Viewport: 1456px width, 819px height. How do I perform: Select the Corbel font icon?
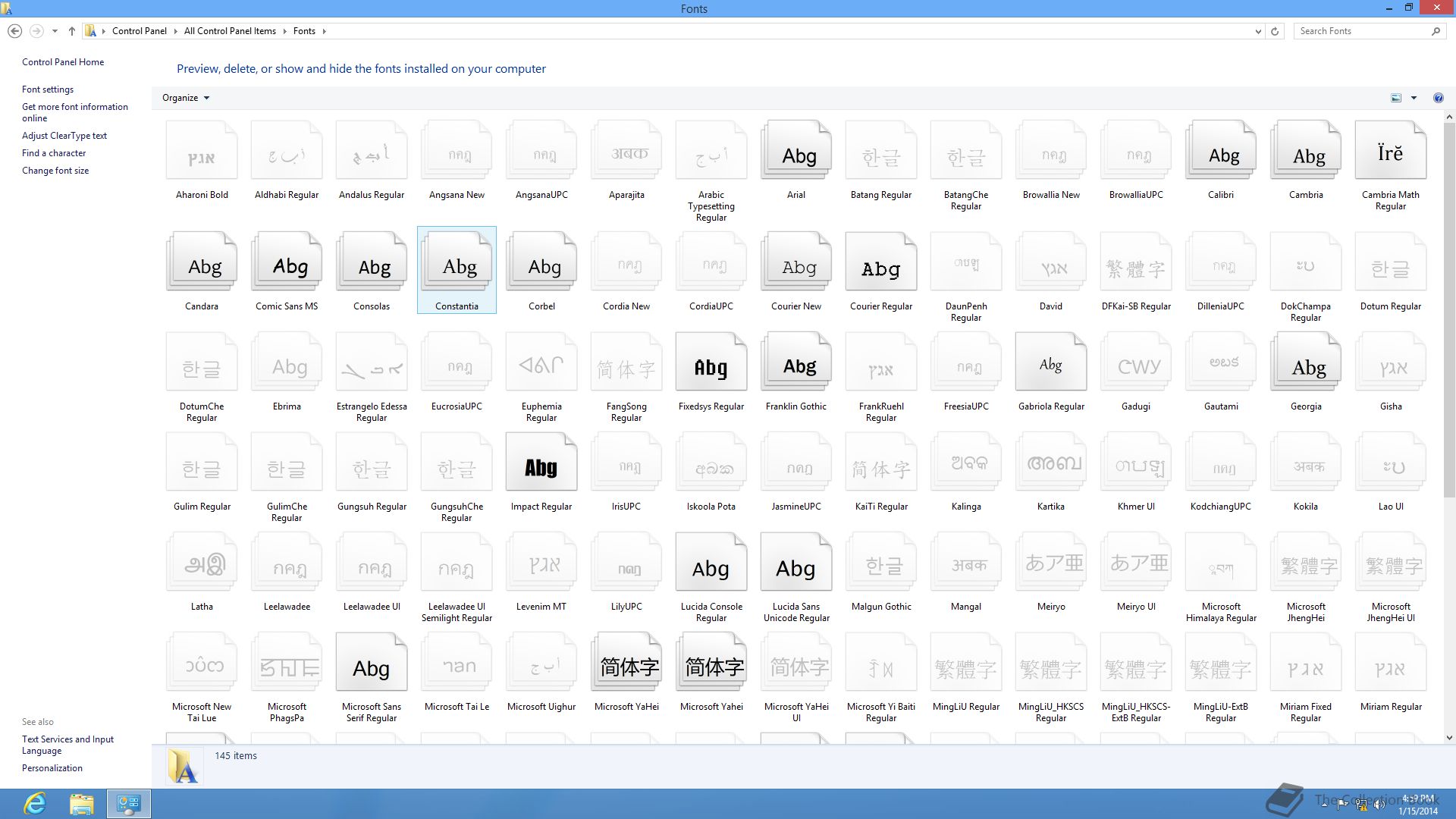pos(541,262)
